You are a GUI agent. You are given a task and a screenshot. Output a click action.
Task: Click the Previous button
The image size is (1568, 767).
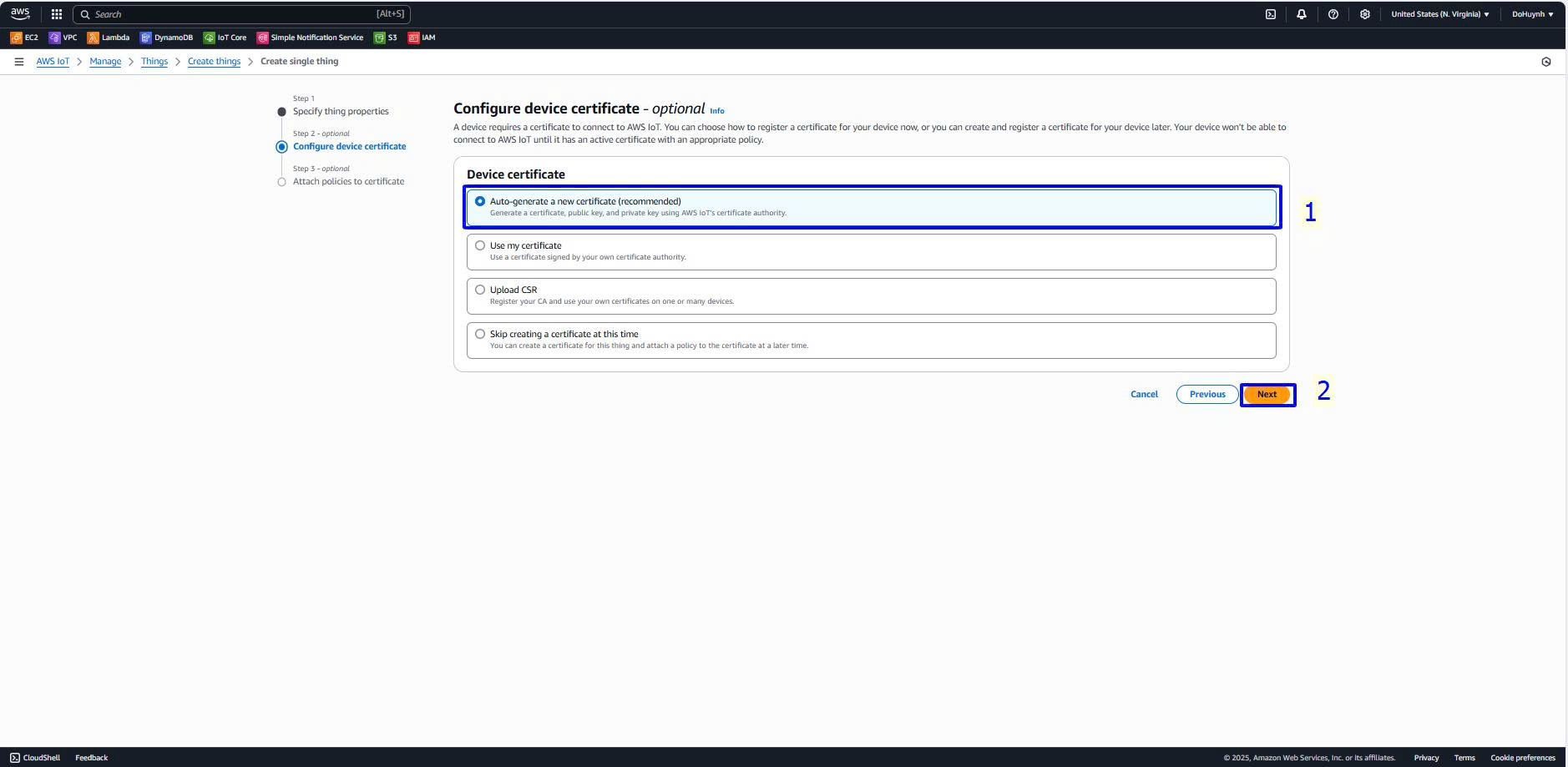click(x=1206, y=395)
